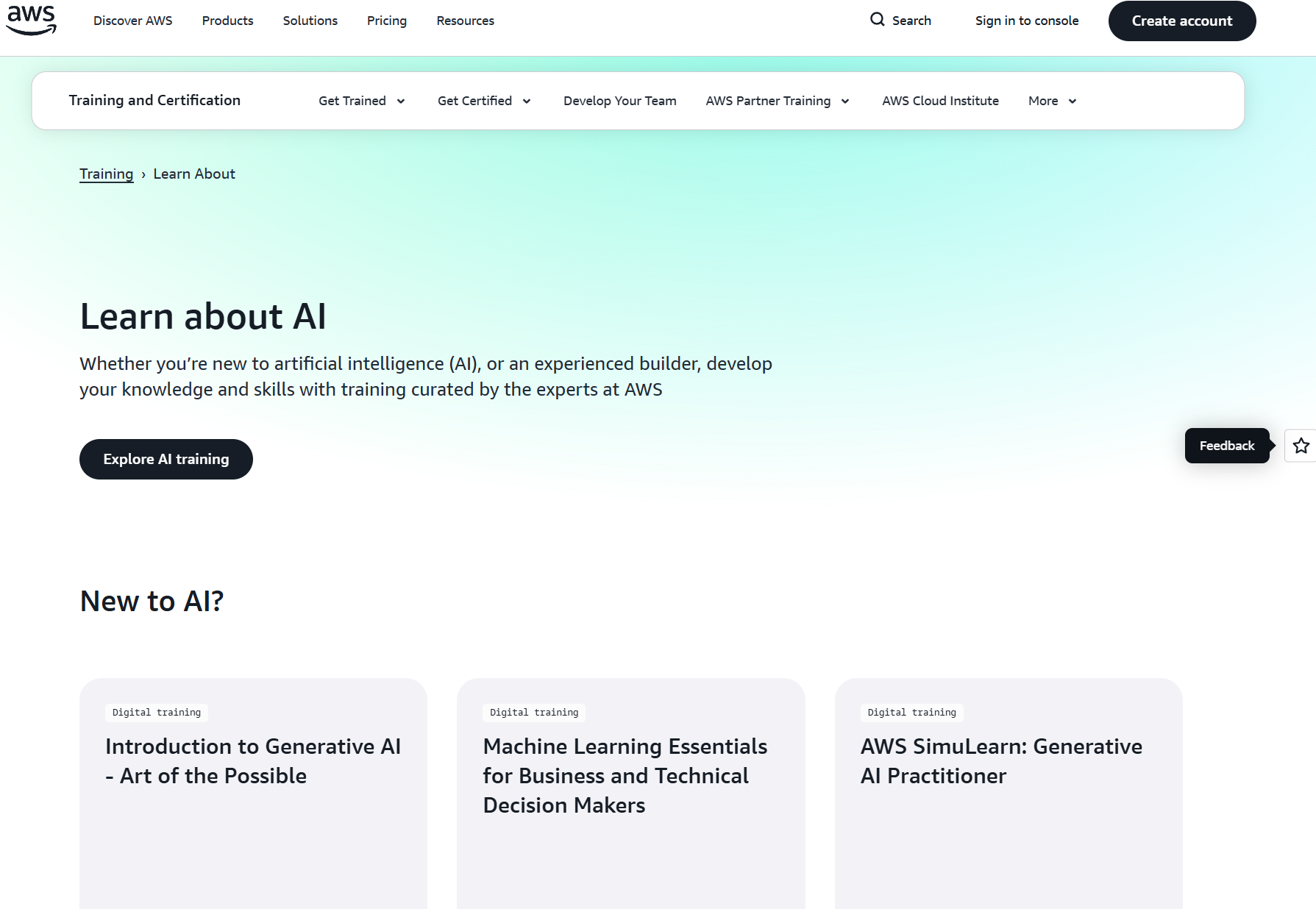Expand the Get Certified dropdown
This screenshot has height=909, width=1316.
click(483, 101)
